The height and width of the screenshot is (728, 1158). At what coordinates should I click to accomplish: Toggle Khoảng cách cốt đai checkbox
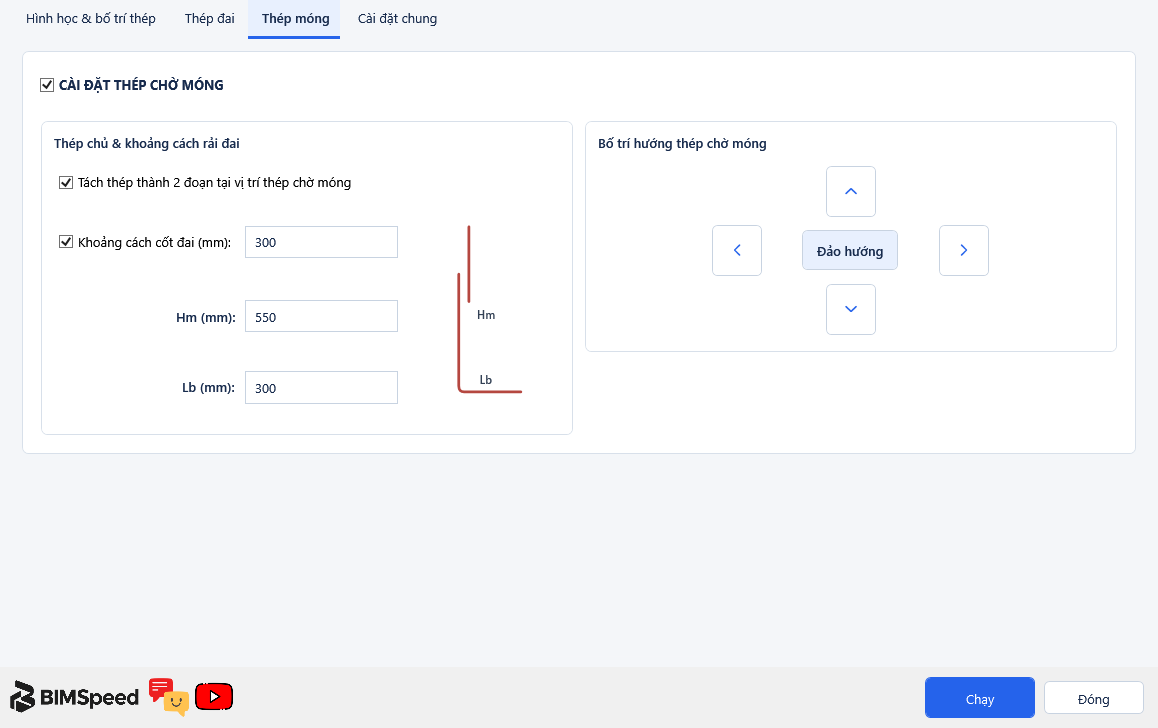[x=66, y=241]
